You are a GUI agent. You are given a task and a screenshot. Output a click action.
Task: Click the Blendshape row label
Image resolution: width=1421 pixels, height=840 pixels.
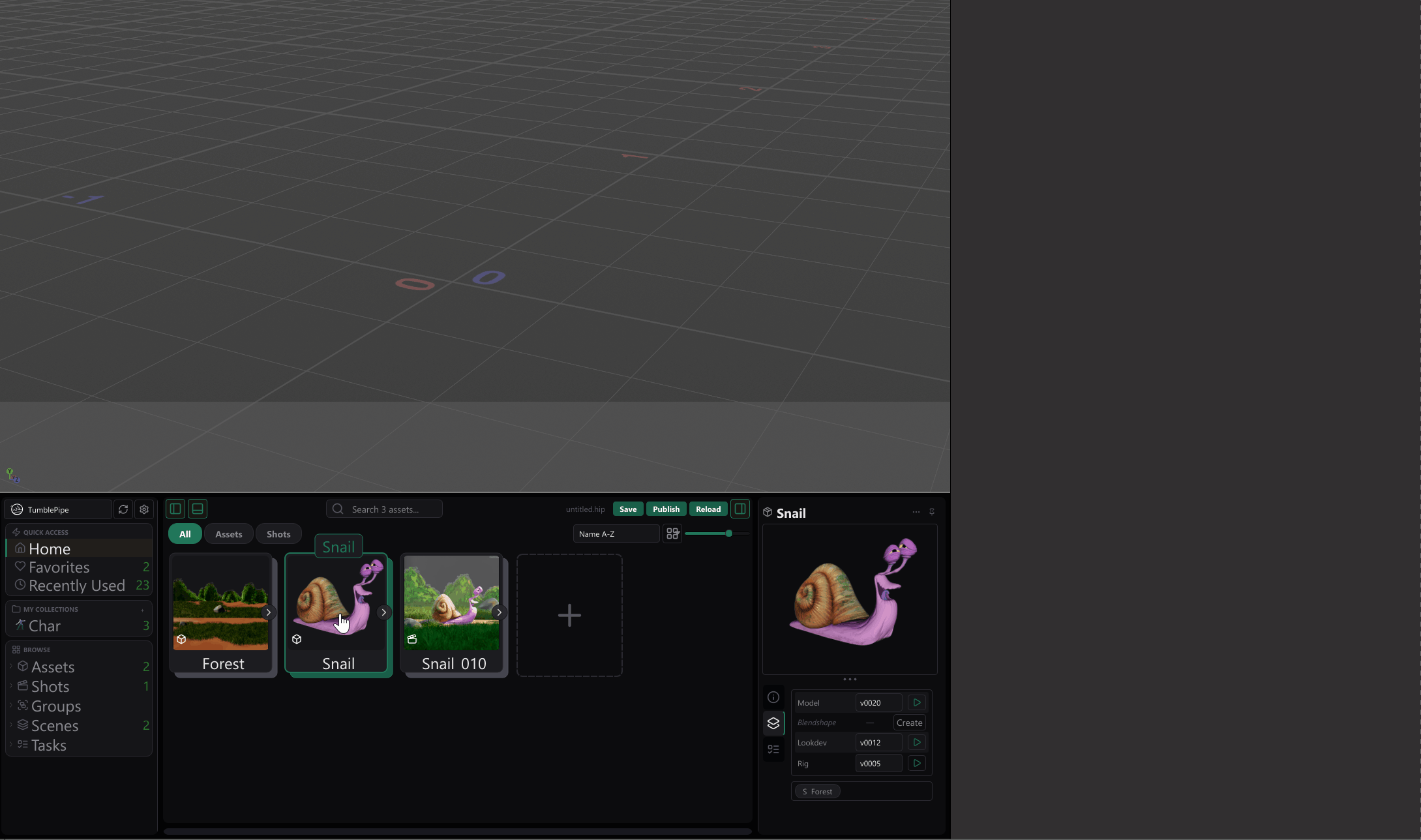point(816,723)
